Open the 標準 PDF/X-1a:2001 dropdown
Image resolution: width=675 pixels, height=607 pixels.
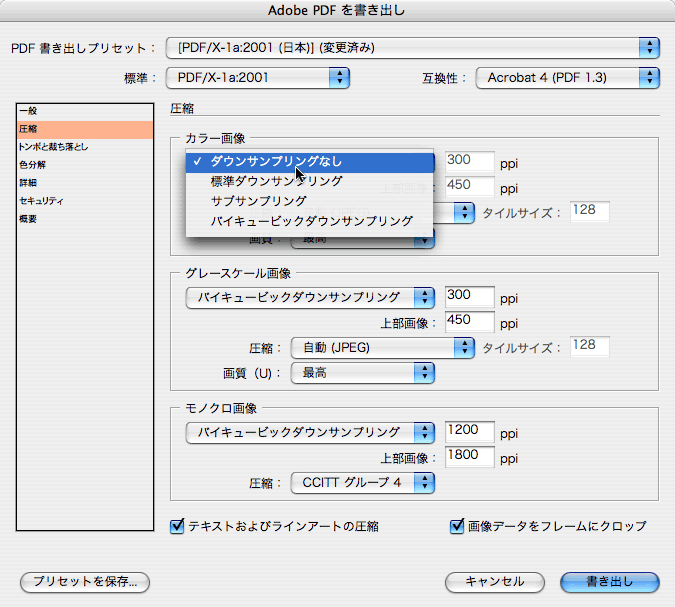click(x=257, y=78)
